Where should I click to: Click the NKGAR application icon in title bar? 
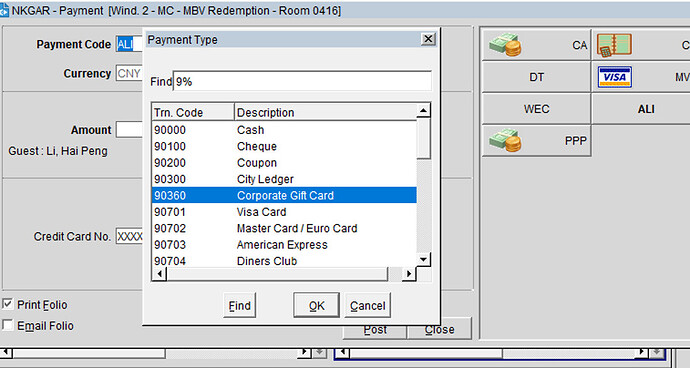click(x=4, y=11)
